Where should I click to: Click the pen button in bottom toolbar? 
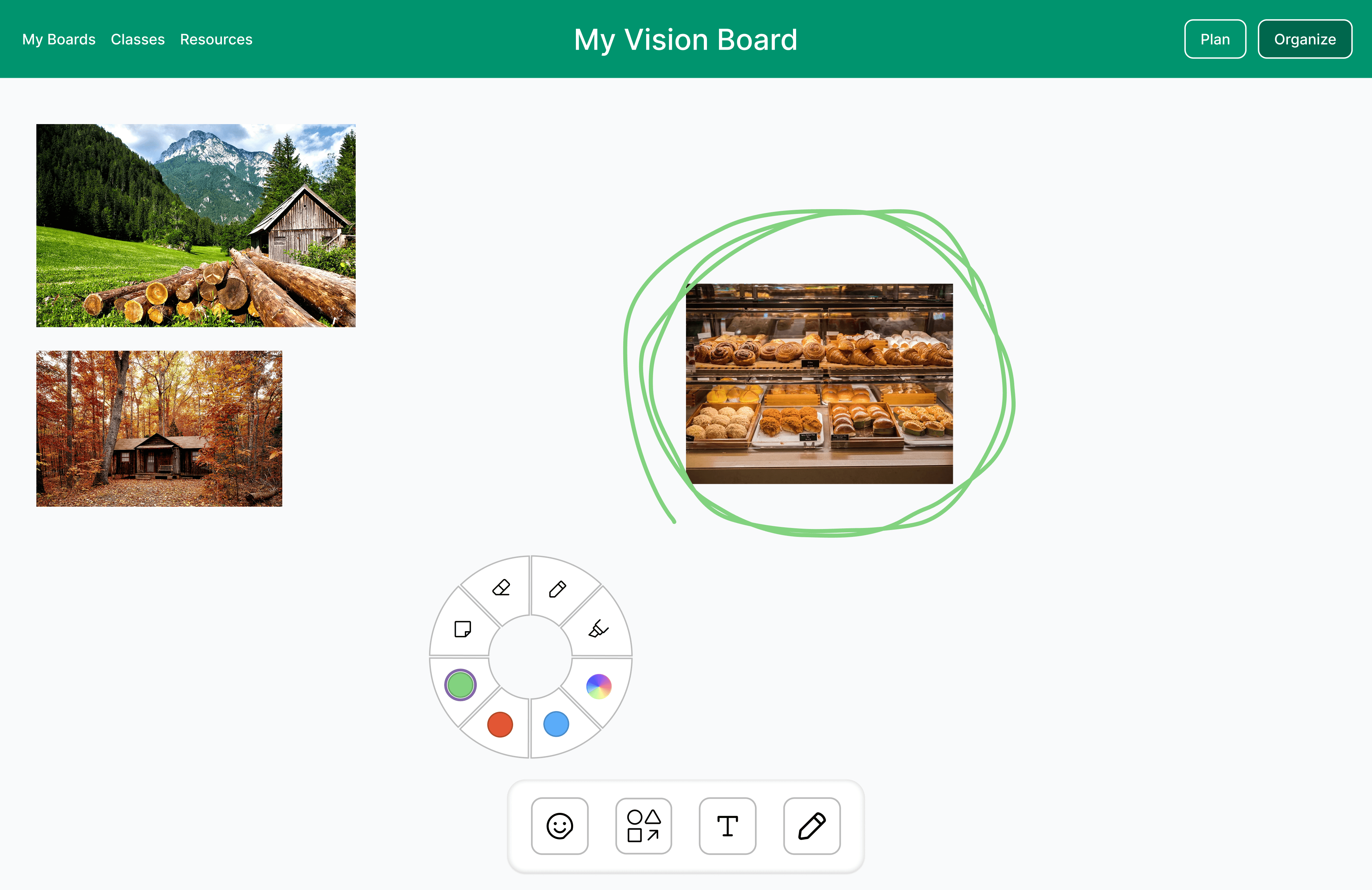point(812,826)
